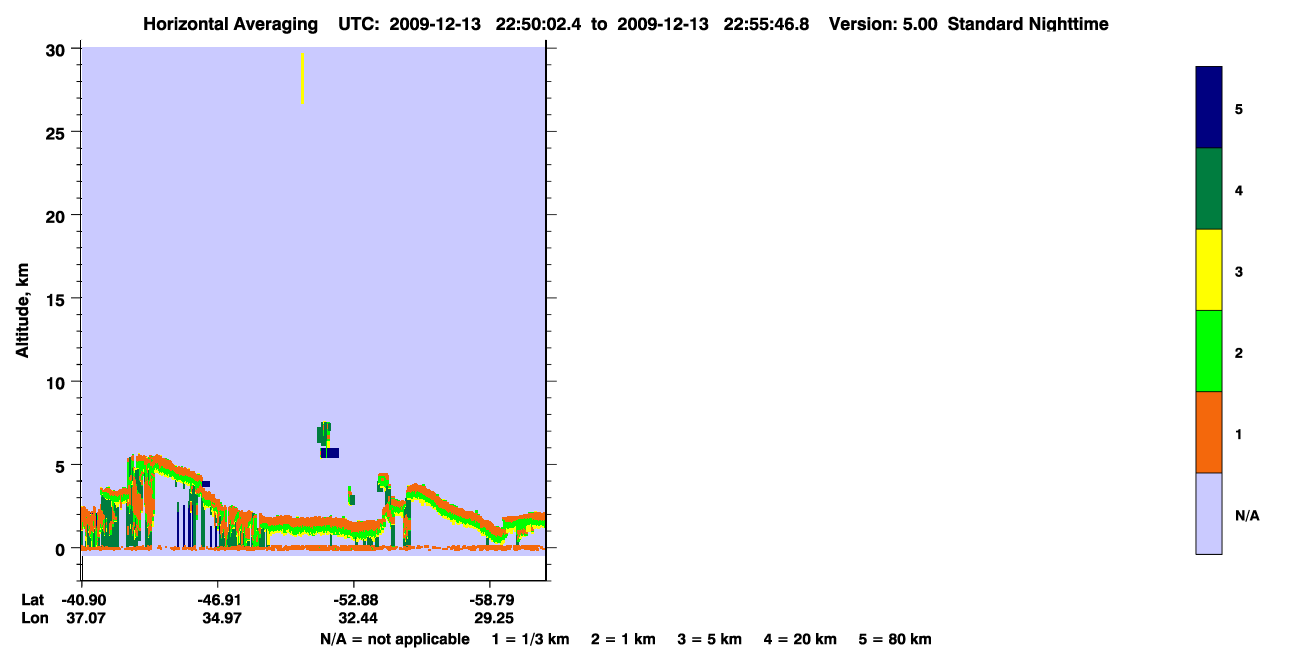Click the 'Lon' row label

tap(33, 618)
